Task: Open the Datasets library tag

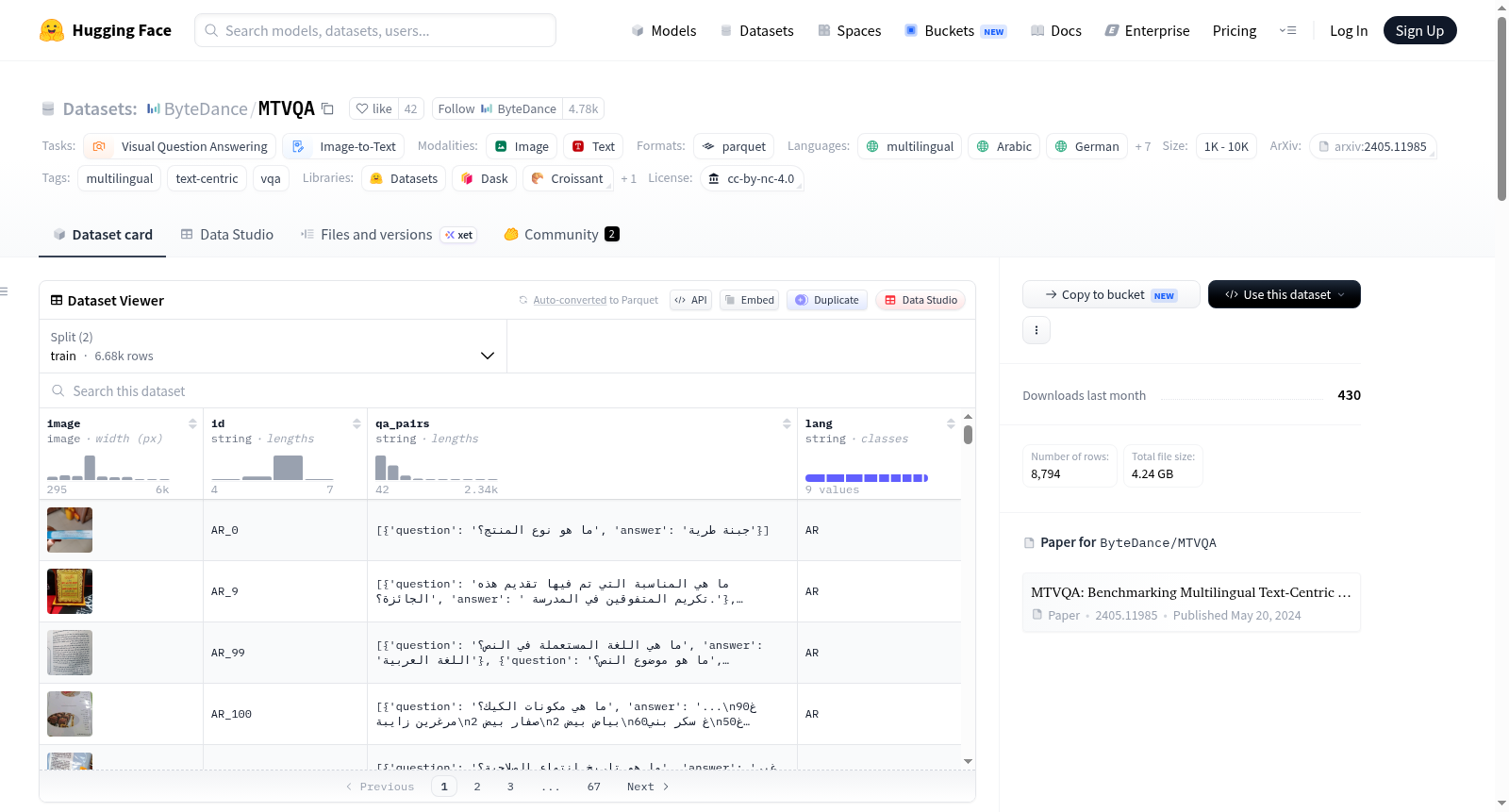Action: click(404, 178)
